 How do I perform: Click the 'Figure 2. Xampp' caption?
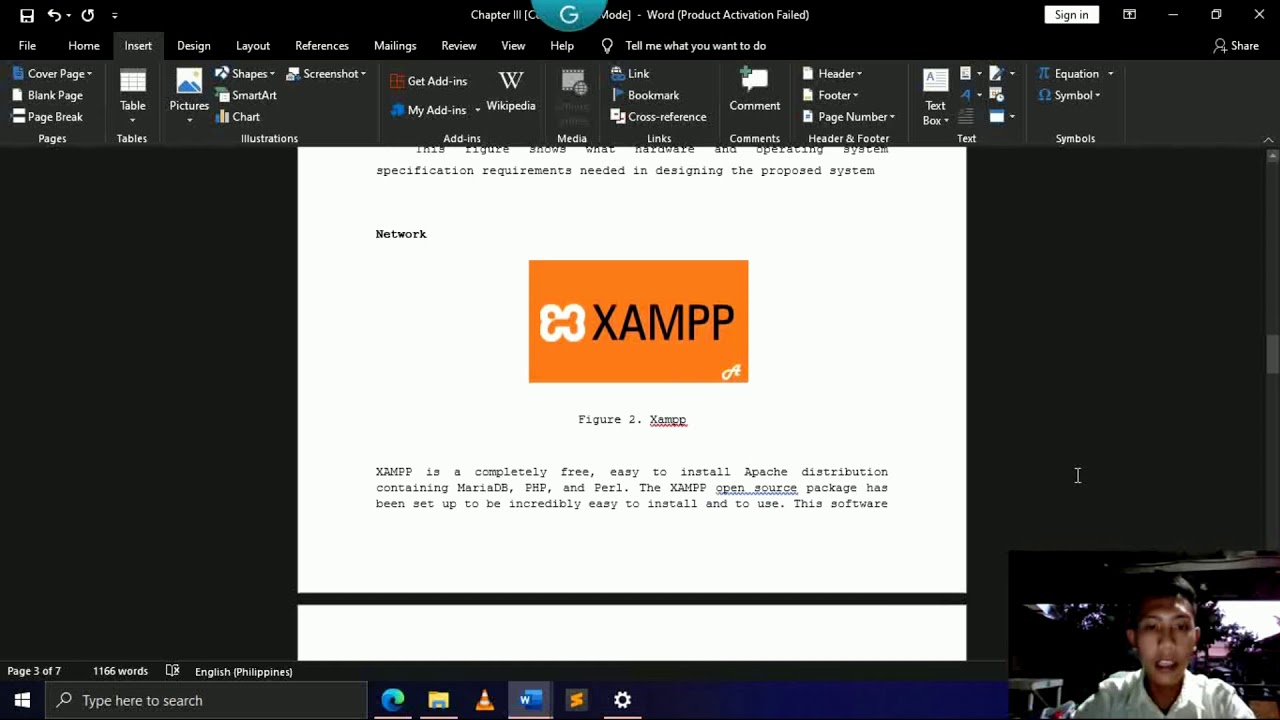pyautogui.click(x=632, y=420)
